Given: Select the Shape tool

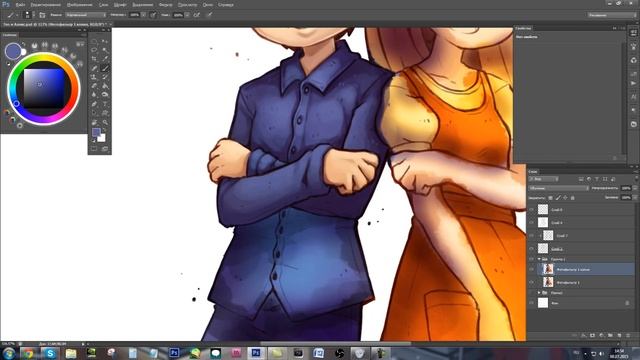Looking at the screenshot, I should pyautogui.click(x=105, y=113).
